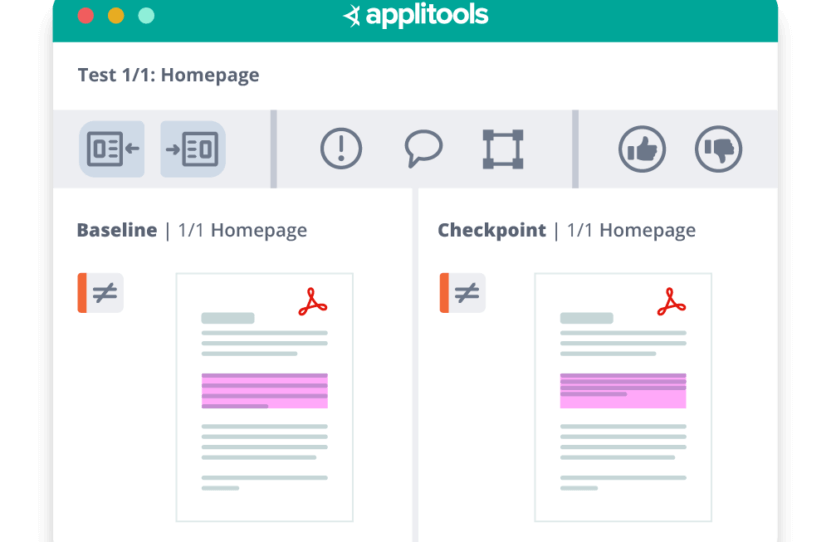Accept the checkpoint with thumbs up
831x542 pixels.
click(642, 149)
